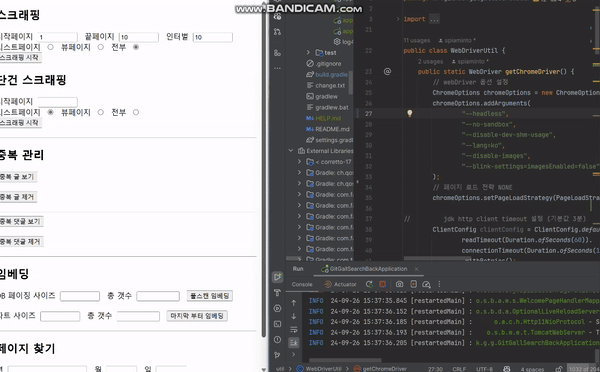Toggle scroll to end in console
Image resolution: width=600 pixels, height=372 pixels.
pos(293,343)
